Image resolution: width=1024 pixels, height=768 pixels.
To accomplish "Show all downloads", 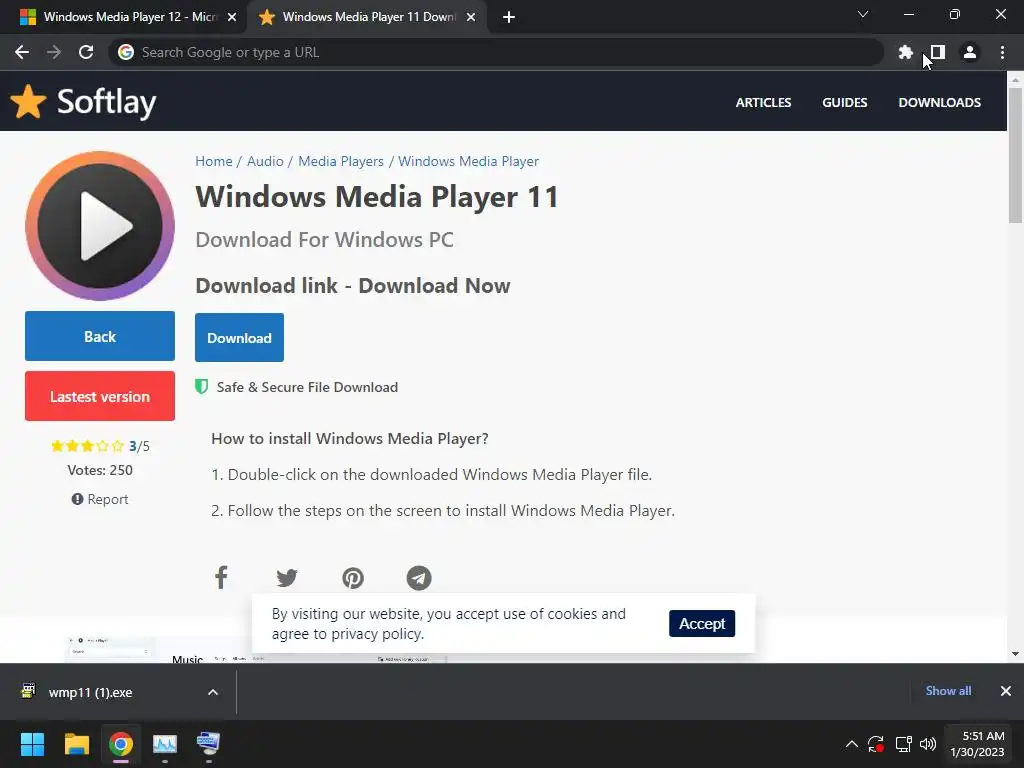I will (948, 691).
